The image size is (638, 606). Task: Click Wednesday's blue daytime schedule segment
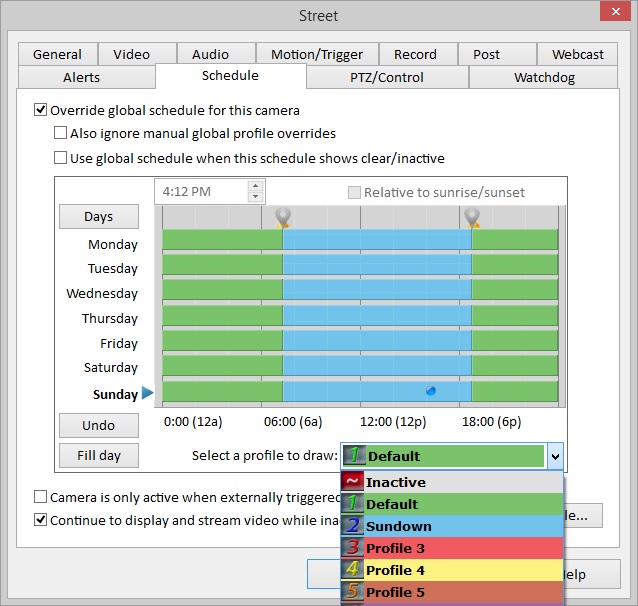377,290
